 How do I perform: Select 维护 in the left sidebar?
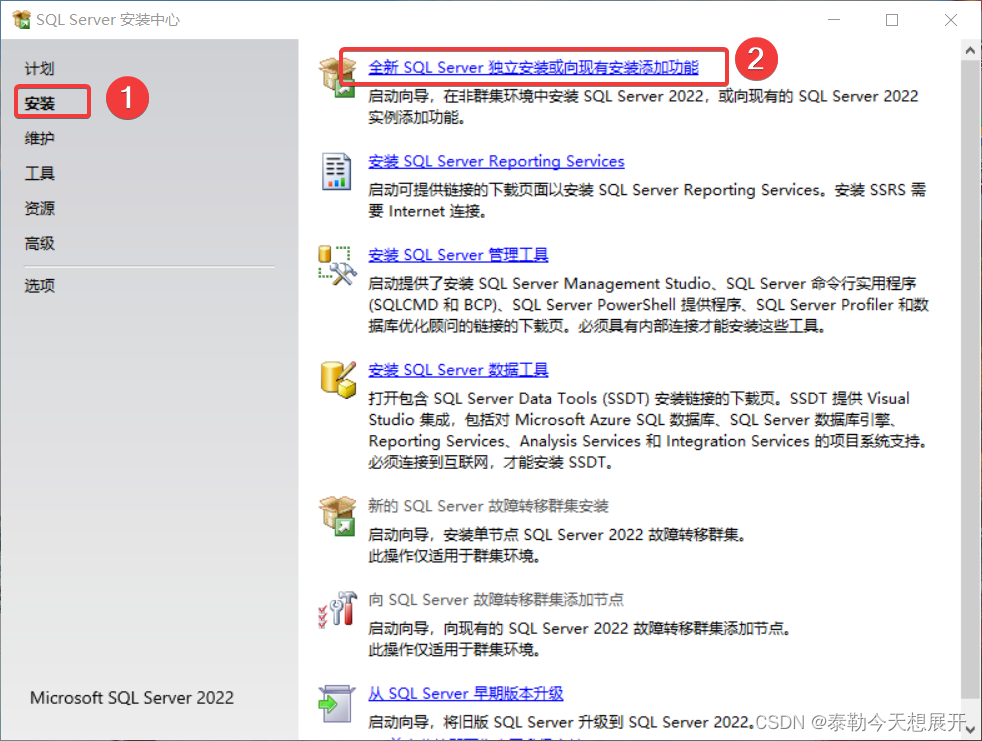point(39,138)
